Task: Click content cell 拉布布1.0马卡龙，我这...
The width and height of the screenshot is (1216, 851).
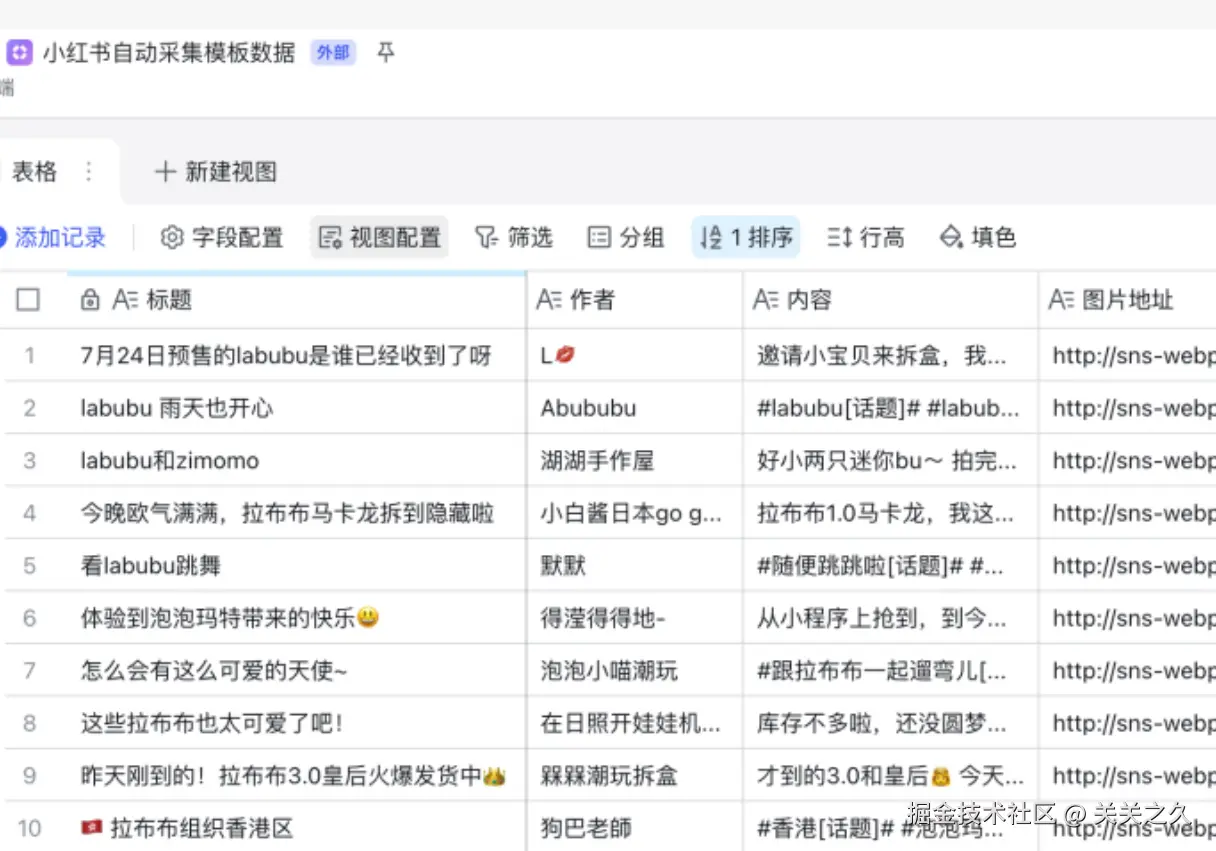Action: pos(891,513)
